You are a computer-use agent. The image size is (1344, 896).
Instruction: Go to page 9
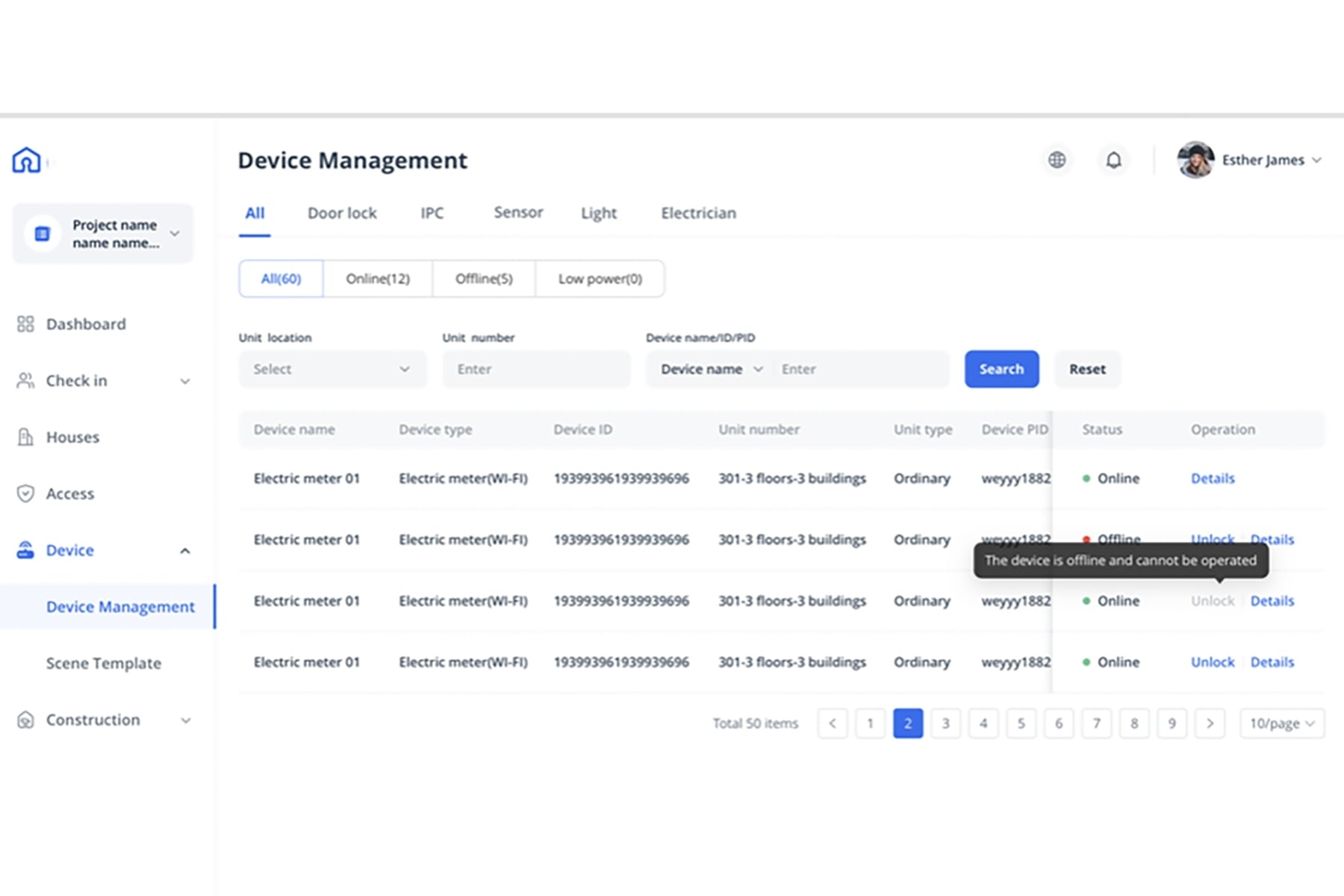1172,723
